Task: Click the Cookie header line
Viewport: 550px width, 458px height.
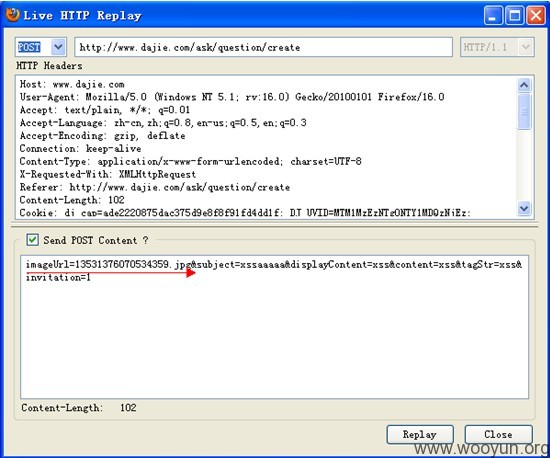Action: [x=245, y=212]
